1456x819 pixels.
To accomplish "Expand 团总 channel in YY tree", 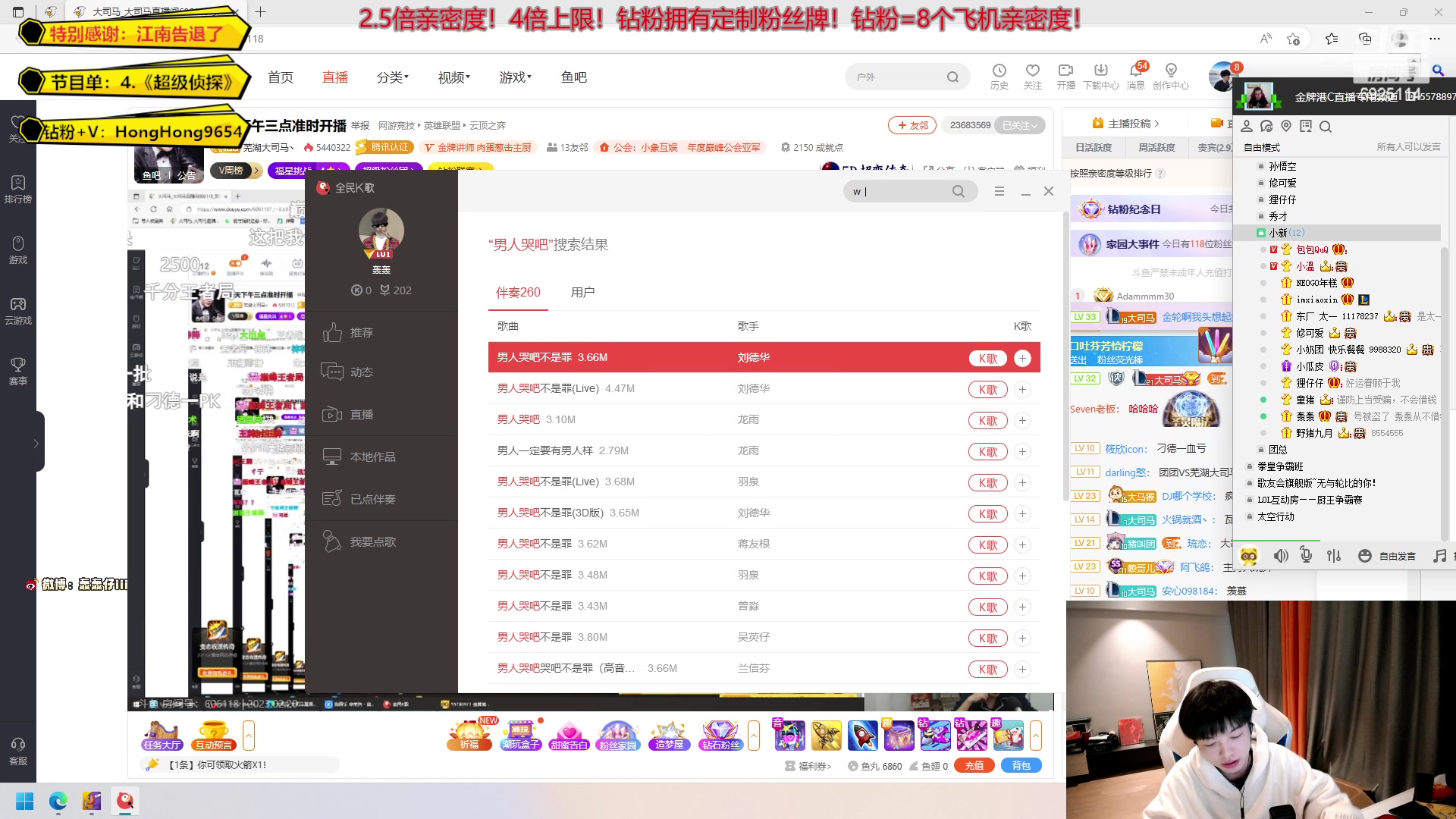I will [1260, 450].
